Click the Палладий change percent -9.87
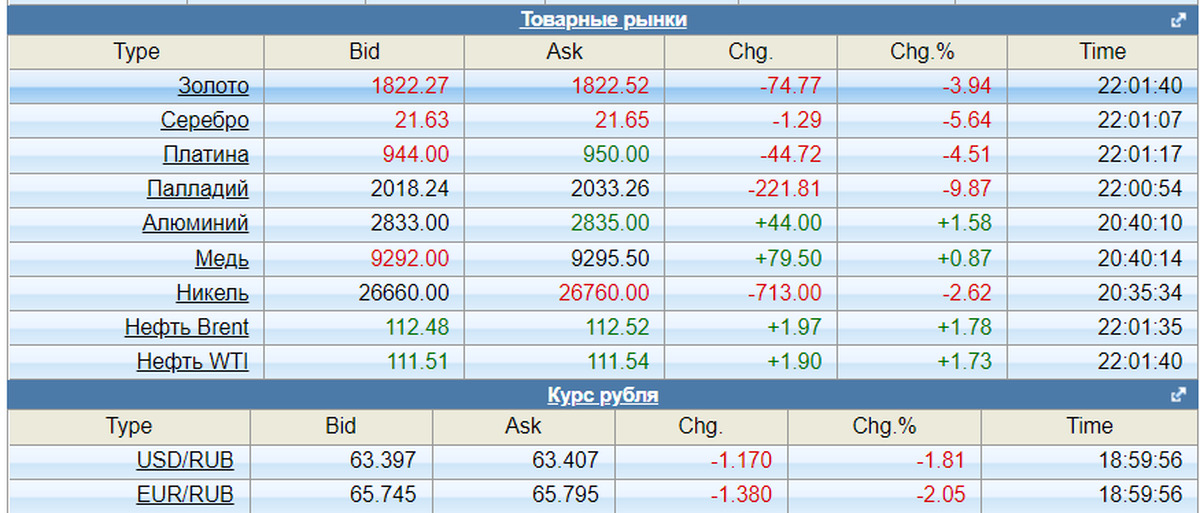1200x513 pixels. tap(966, 189)
